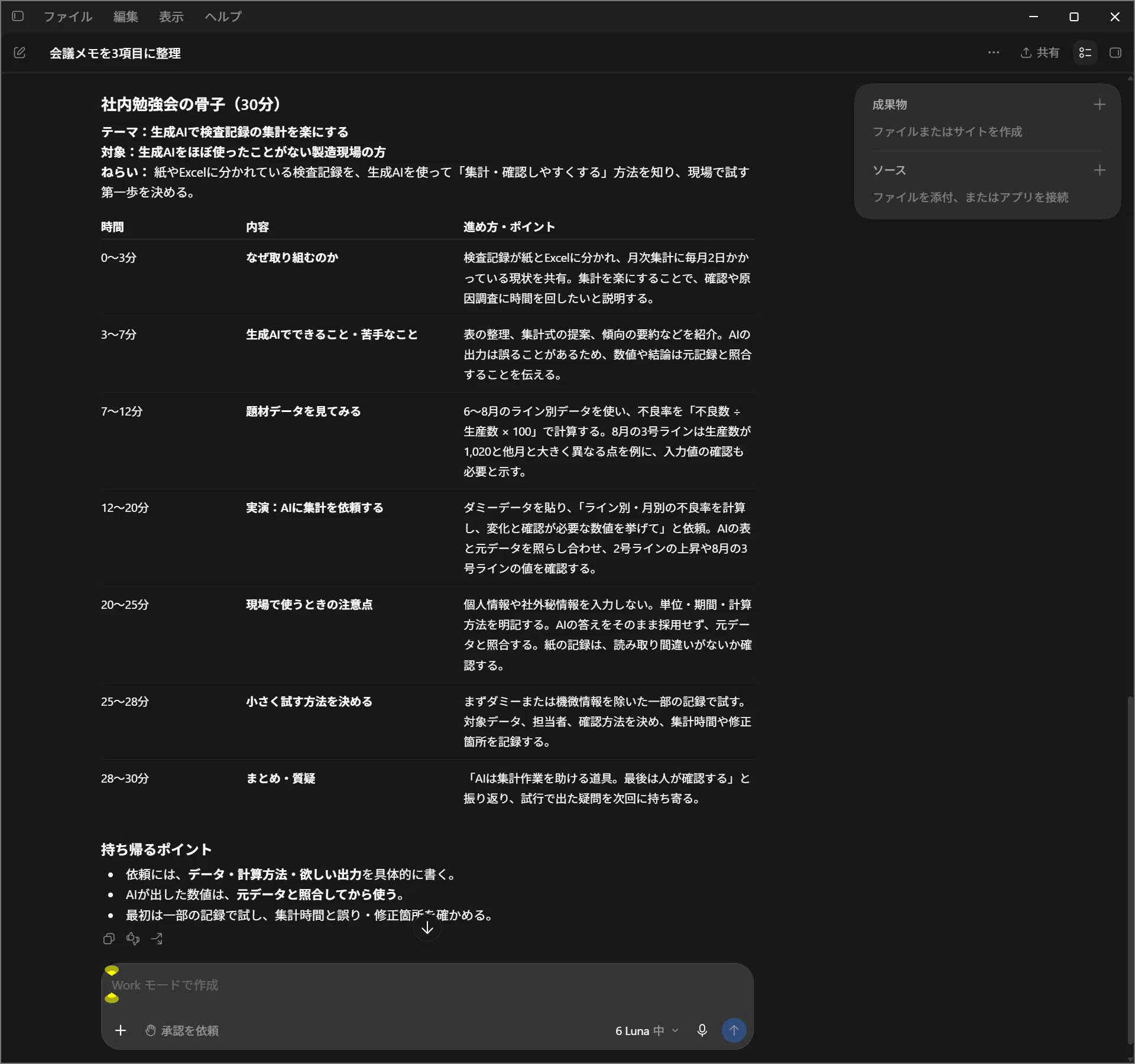Viewport: 1135px width, 1064px height.
Task: Click the heading 社内勉強会の骨子（30分）
Action: coord(194,105)
